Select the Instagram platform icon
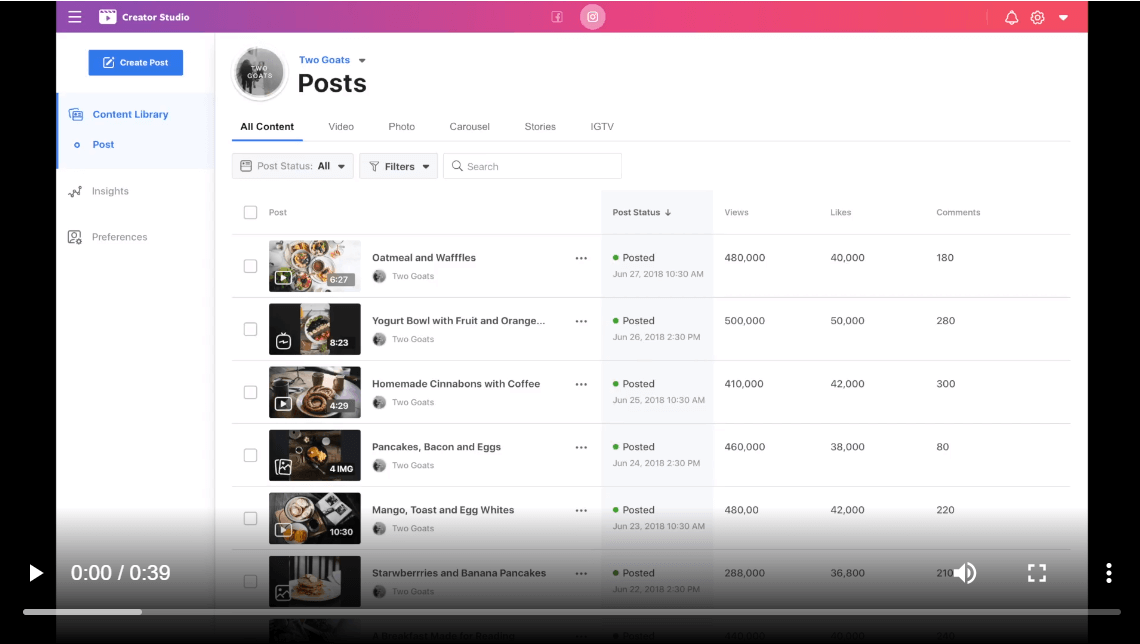The image size is (1140, 644). click(x=593, y=17)
